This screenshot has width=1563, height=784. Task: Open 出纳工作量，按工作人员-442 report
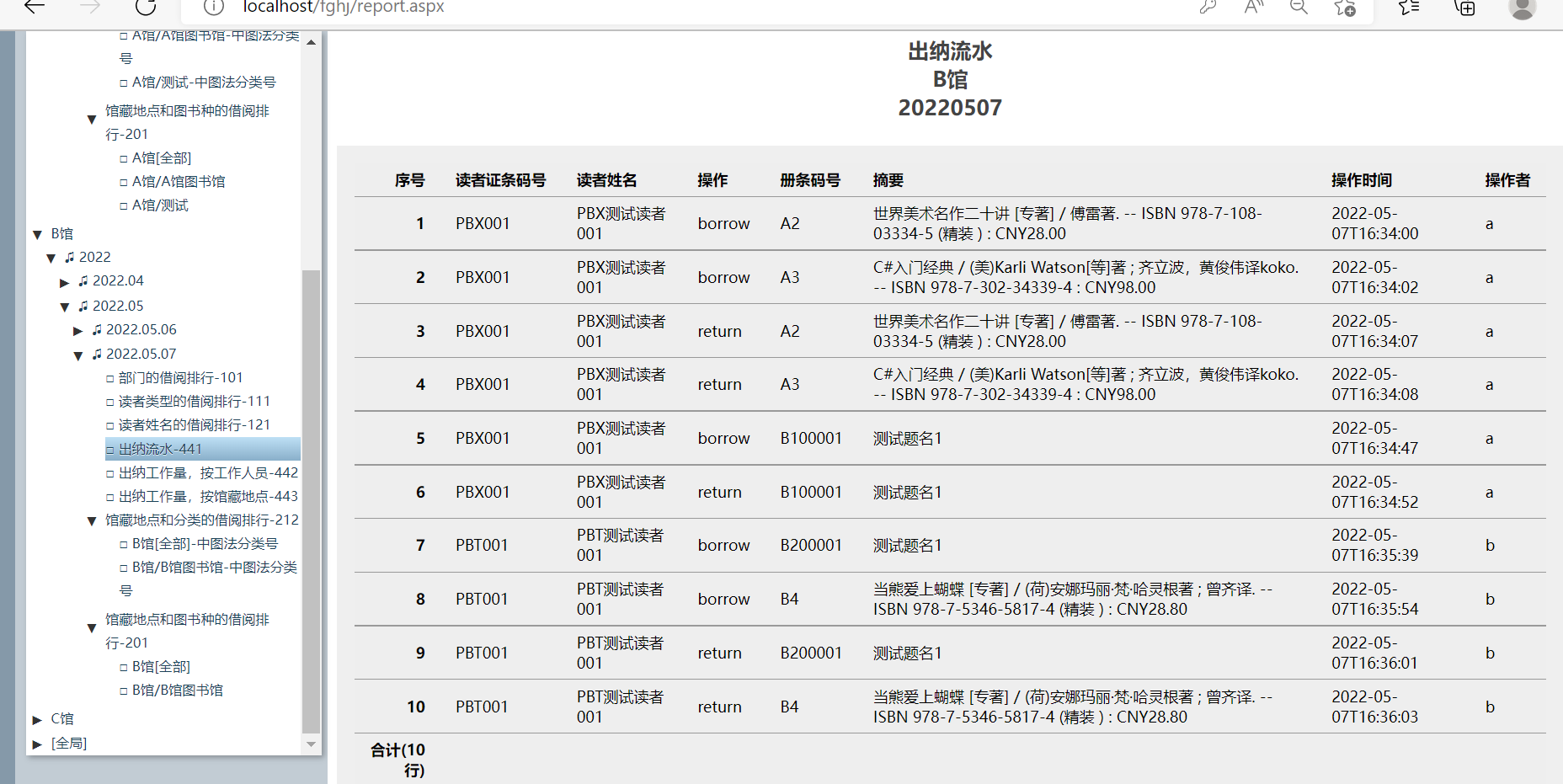tap(208, 473)
